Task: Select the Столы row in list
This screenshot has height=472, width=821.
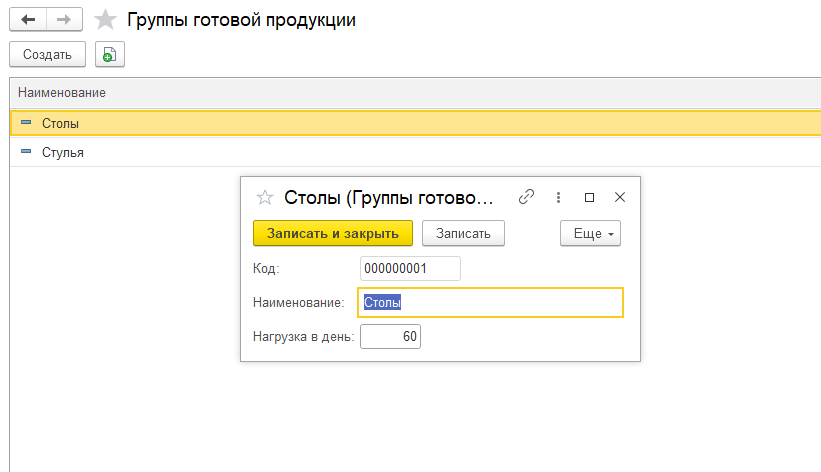Action: 415,124
